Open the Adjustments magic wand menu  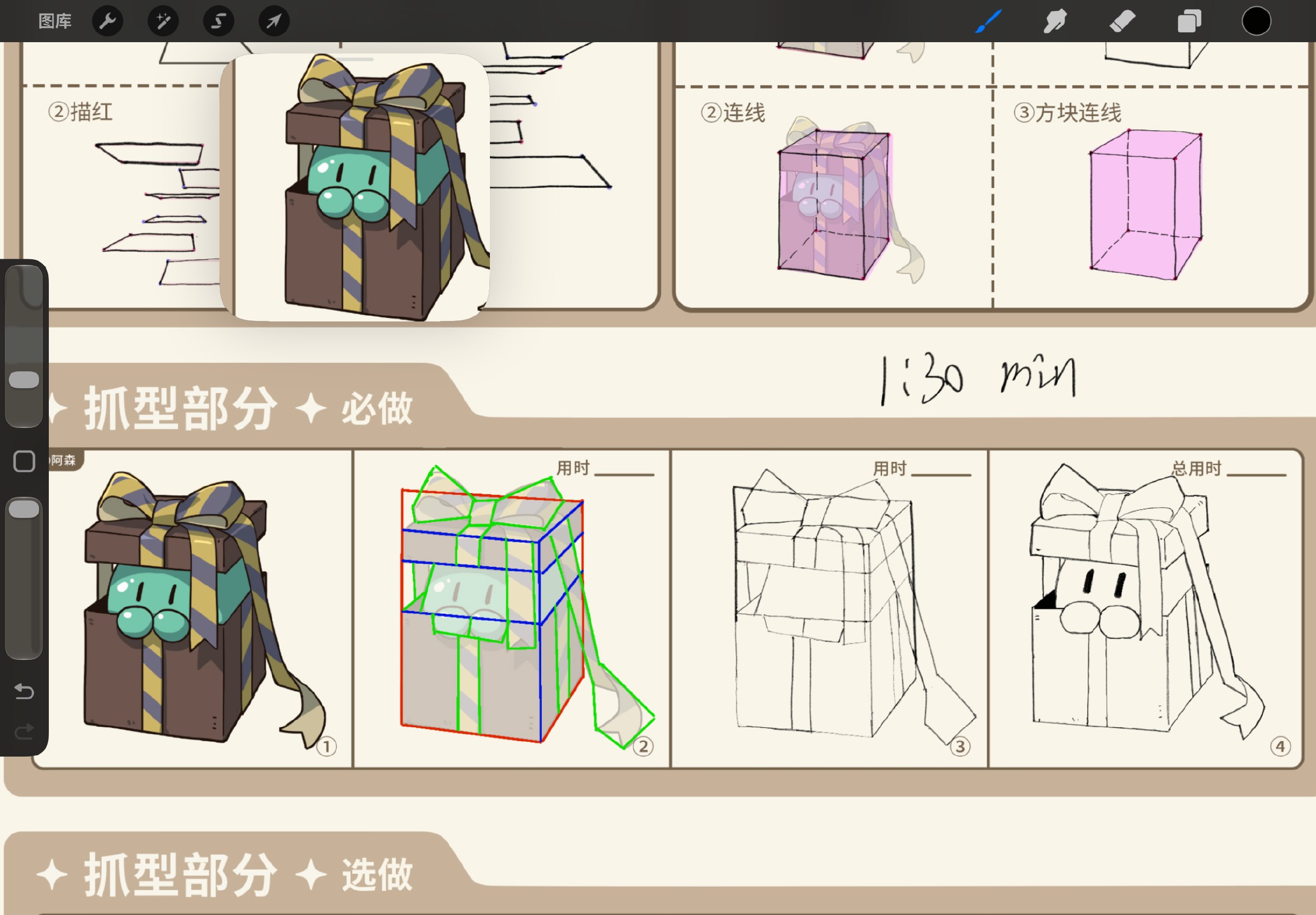click(163, 21)
